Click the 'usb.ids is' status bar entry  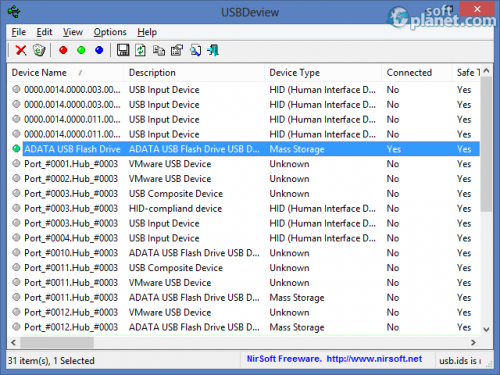click(460, 361)
